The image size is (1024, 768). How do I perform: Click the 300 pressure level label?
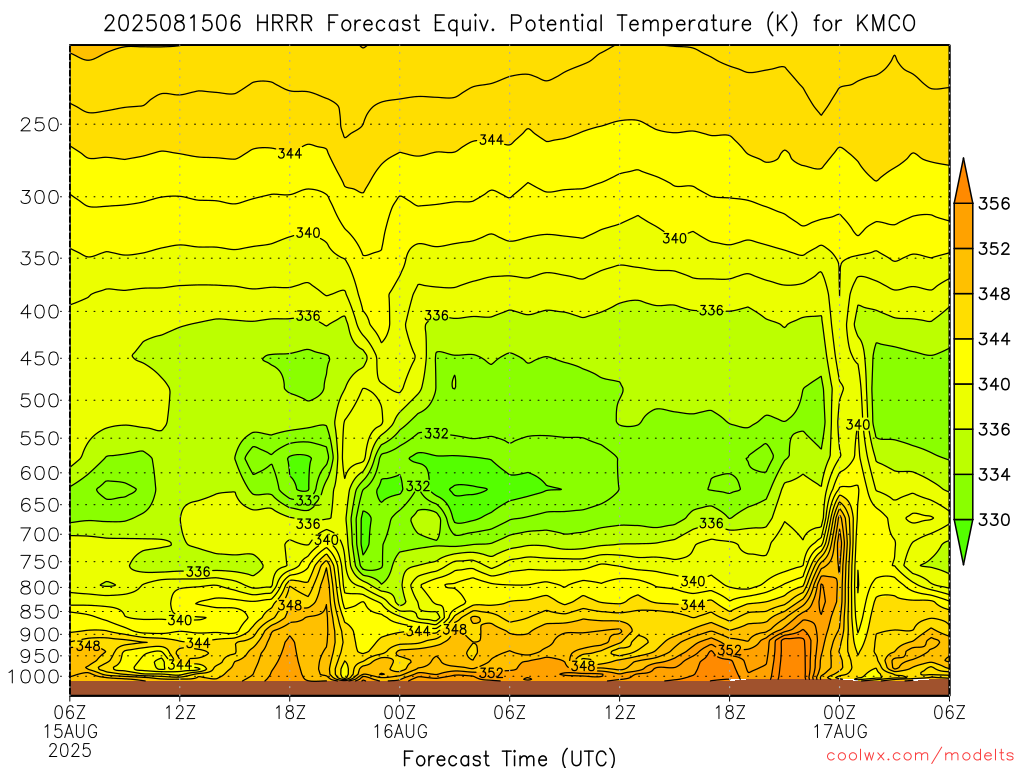(40, 197)
